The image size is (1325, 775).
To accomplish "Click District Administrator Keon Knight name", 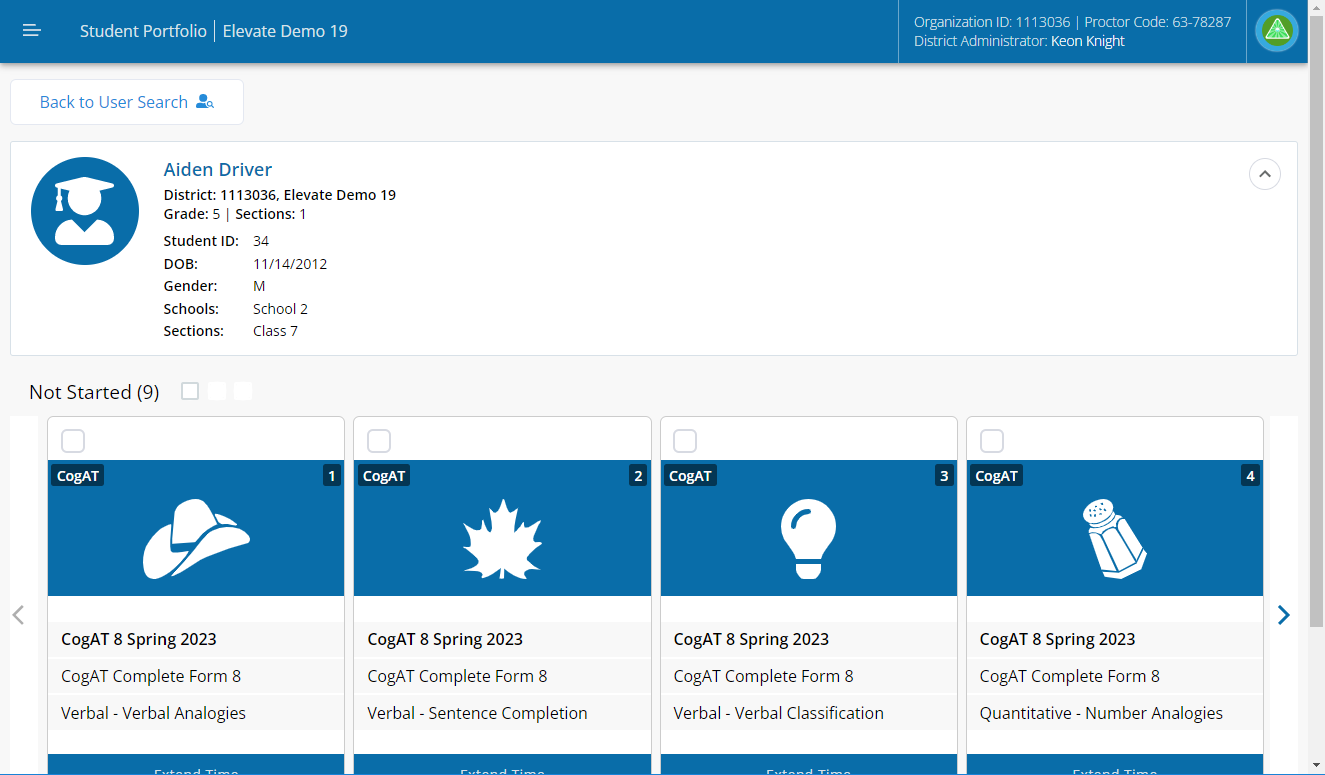I will 1088,41.
